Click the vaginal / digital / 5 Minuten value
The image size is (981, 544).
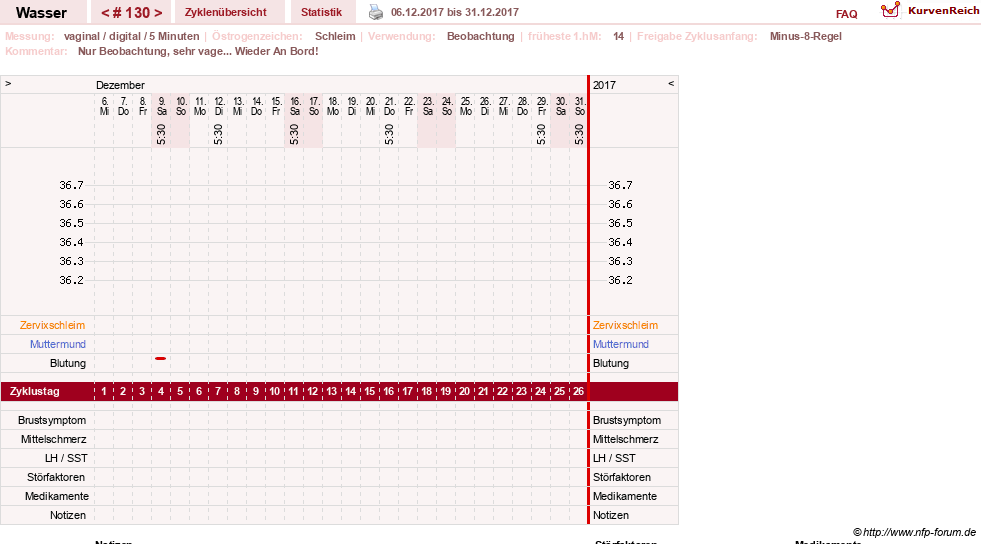point(131,36)
